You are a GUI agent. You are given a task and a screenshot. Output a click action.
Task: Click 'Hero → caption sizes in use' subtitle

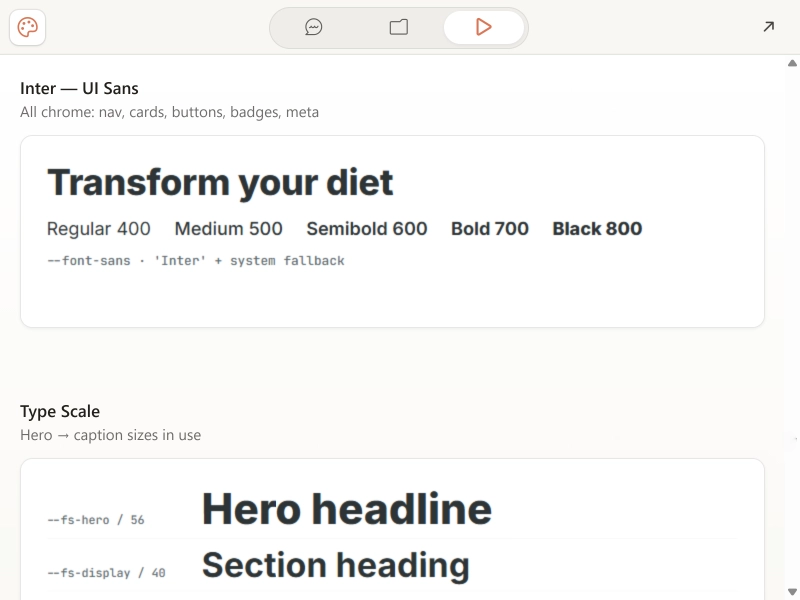pyautogui.click(x=110, y=435)
